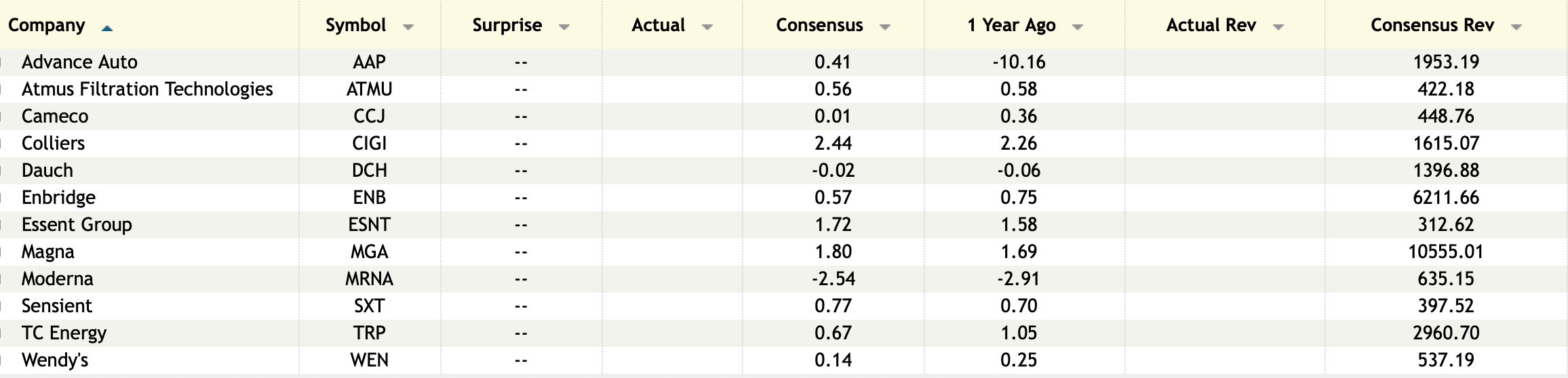Open the 1 Year Ago sort arrow
Viewport: 1568px width, 378px height.
(x=1077, y=28)
